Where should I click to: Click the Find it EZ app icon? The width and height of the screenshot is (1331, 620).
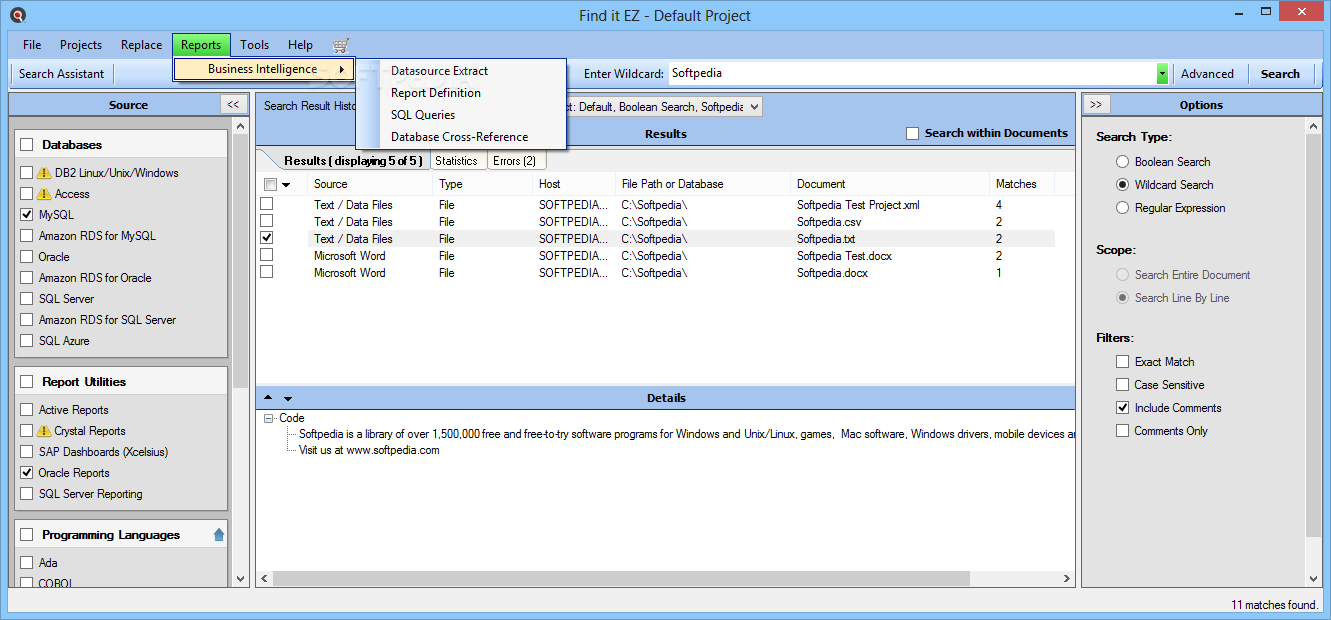pyautogui.click(x=17, y=15)
